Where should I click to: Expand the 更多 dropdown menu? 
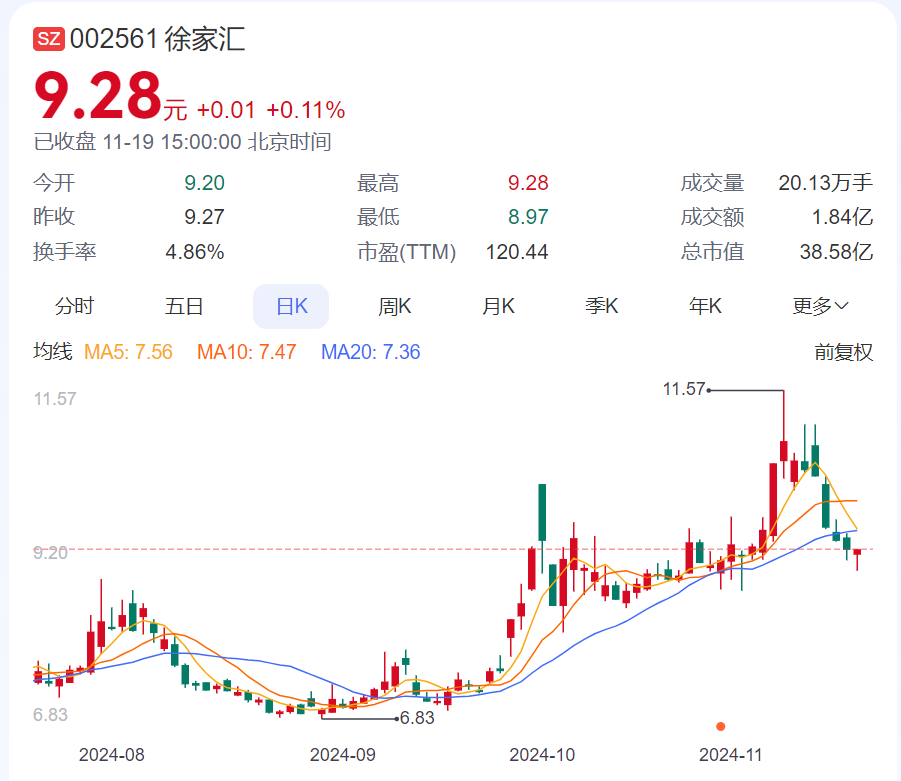coord(821,306)
